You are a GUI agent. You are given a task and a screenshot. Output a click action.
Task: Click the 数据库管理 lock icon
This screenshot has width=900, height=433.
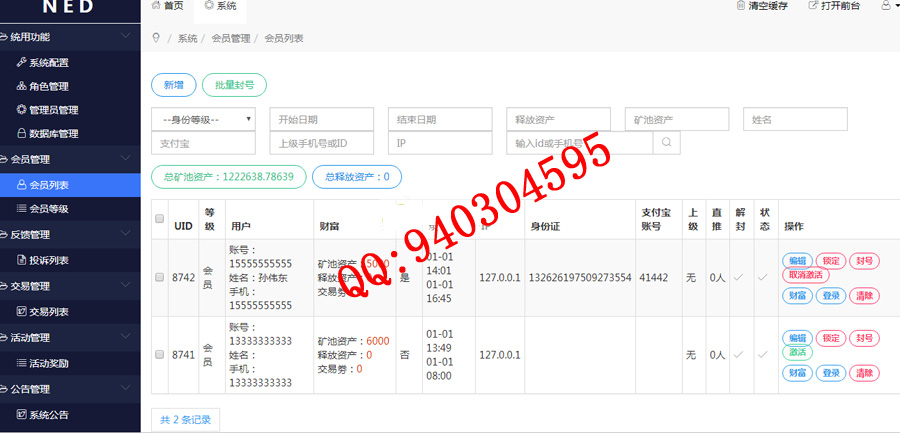pyautogui.click(x=21, y=134)
